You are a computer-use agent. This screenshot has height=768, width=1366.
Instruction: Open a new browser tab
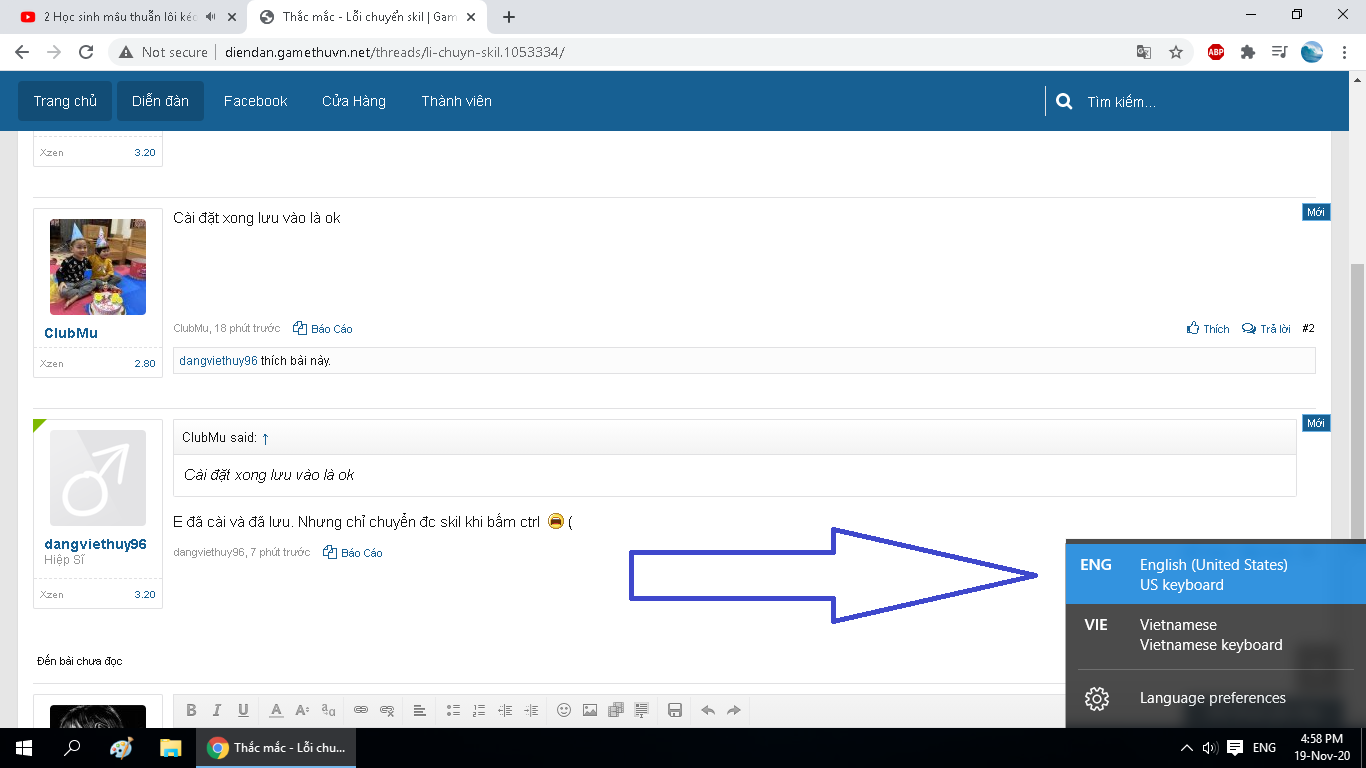509,17
